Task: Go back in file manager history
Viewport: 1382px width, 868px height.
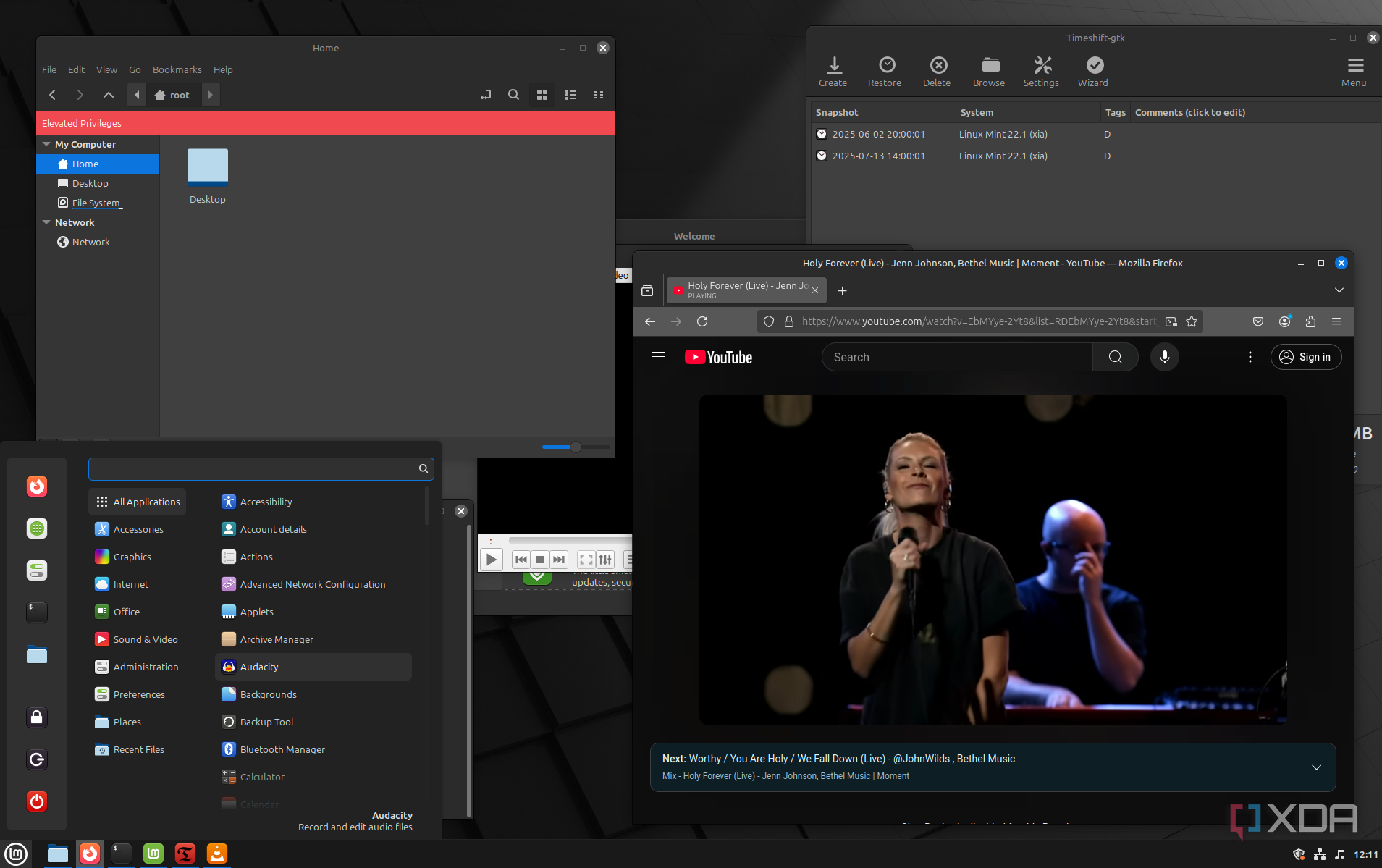Action: (x=52, y=95)
